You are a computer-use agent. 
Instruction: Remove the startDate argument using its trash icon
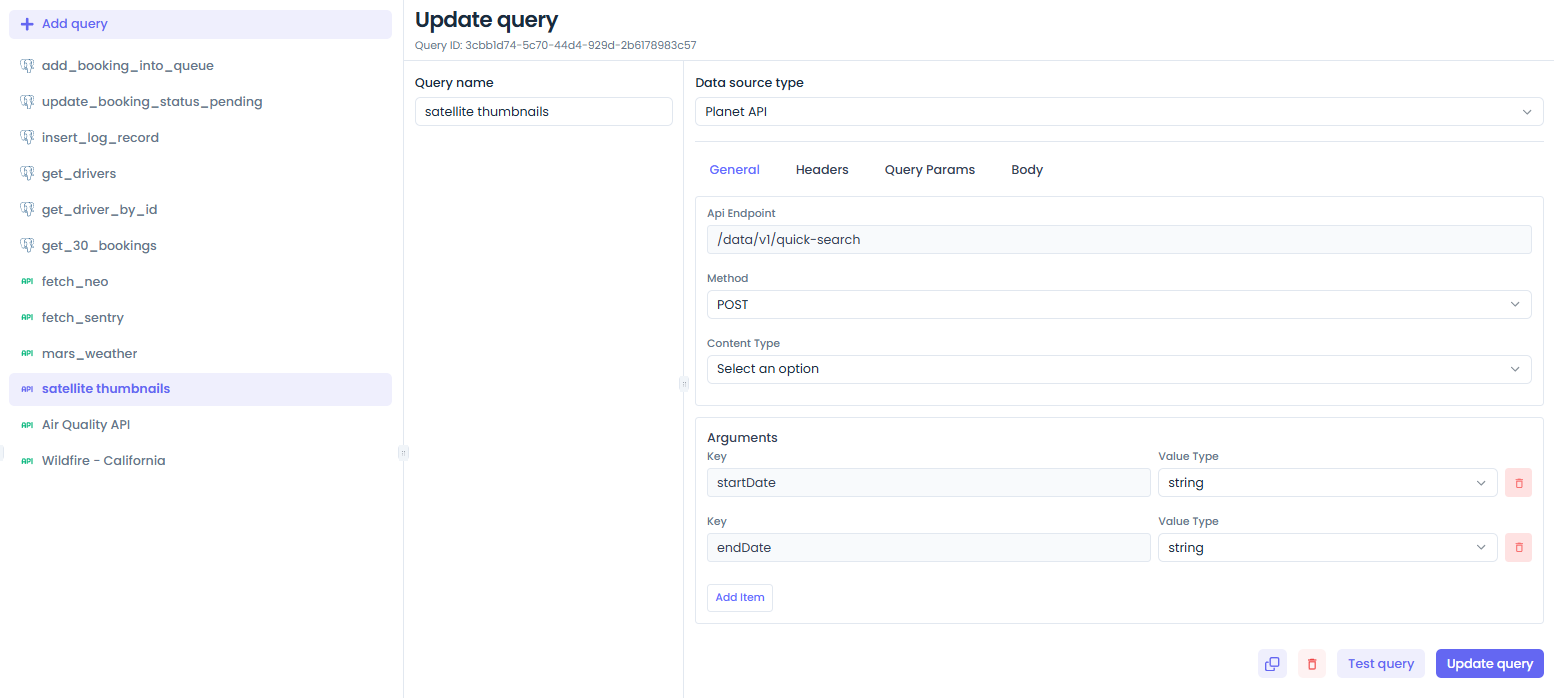coord(1518,482)
